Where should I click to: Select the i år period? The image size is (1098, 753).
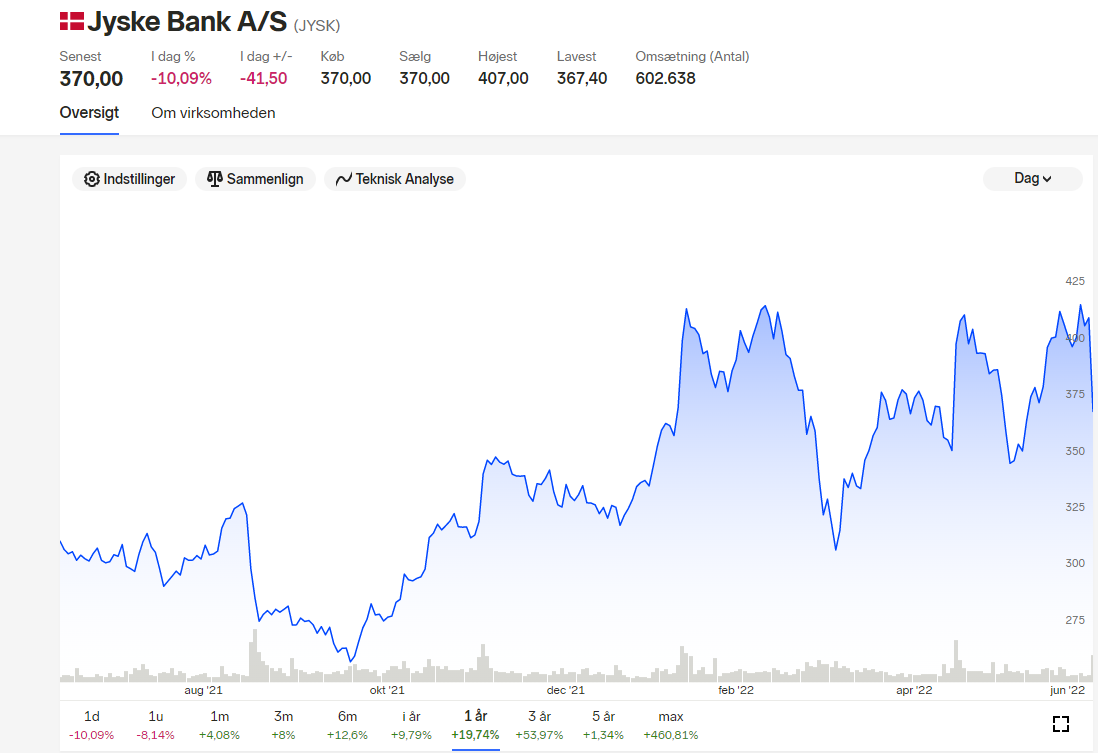(x=411, y=725)
